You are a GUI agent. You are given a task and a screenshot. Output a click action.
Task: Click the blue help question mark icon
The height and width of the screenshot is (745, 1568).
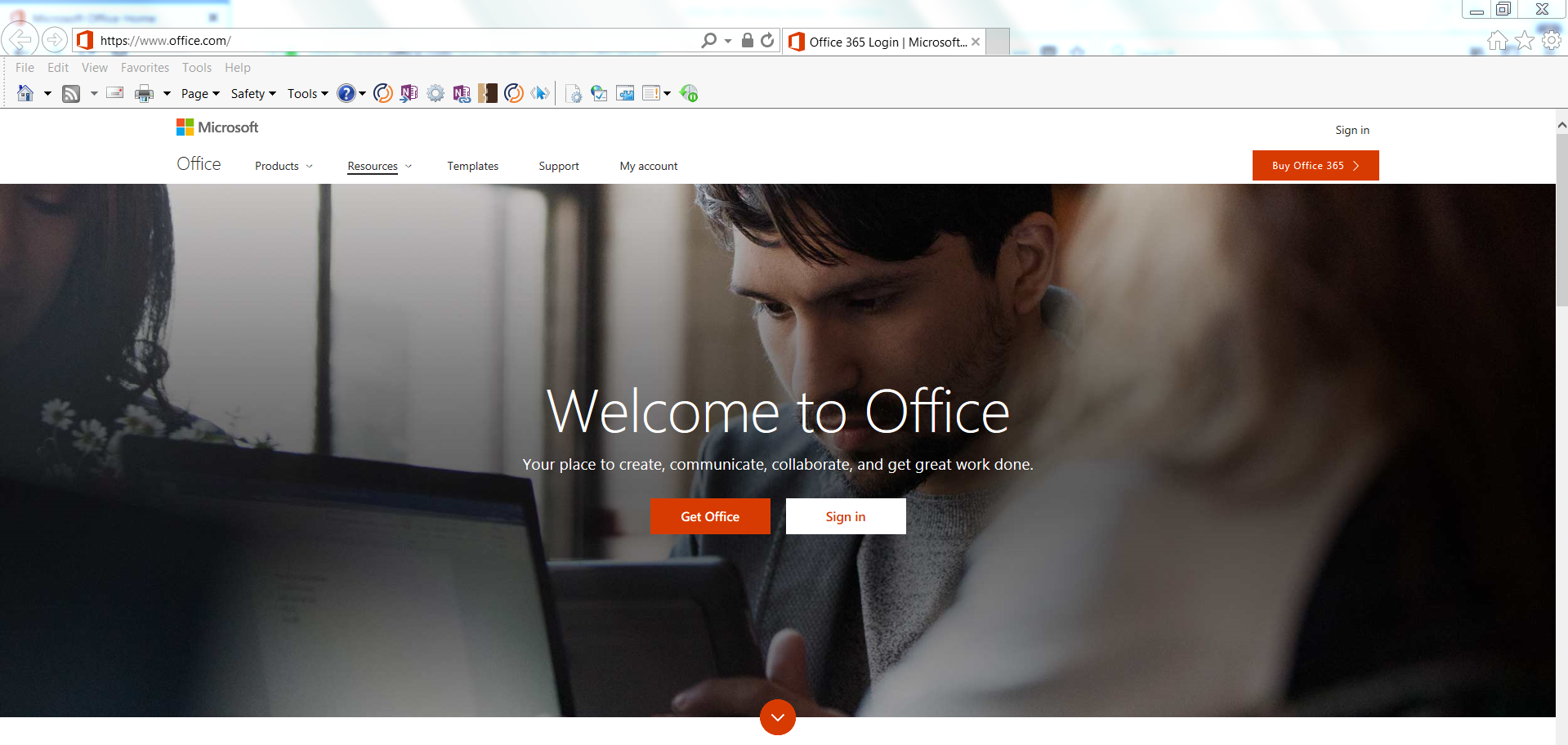point(346,94)
